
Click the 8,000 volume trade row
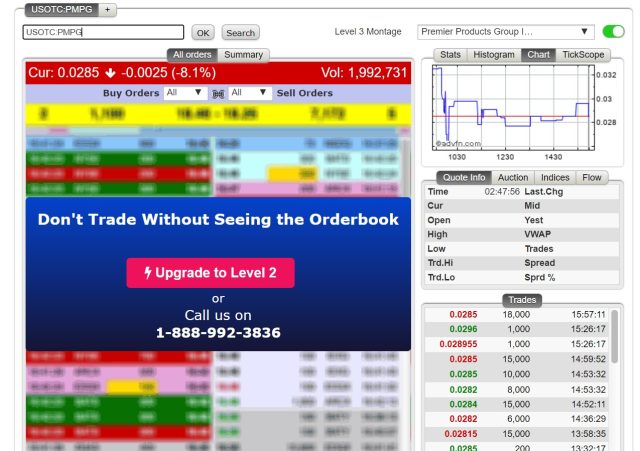pyautogui.click(x=516, y=389)
